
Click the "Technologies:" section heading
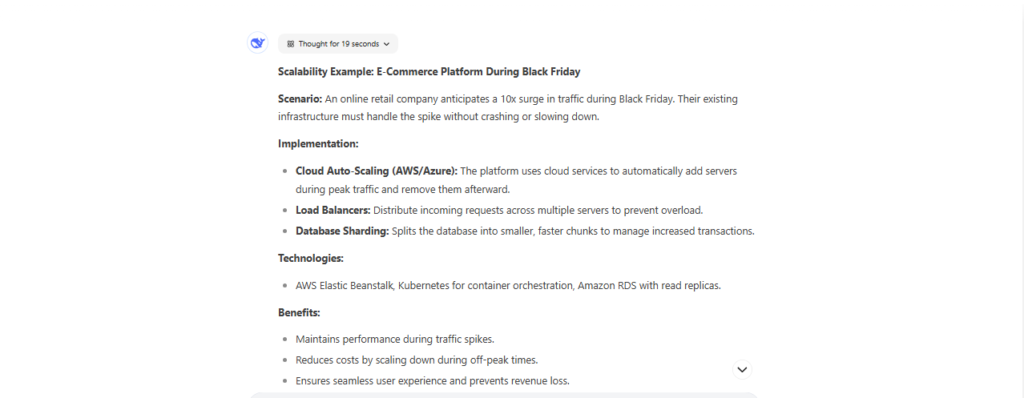(x=311, y=258)
